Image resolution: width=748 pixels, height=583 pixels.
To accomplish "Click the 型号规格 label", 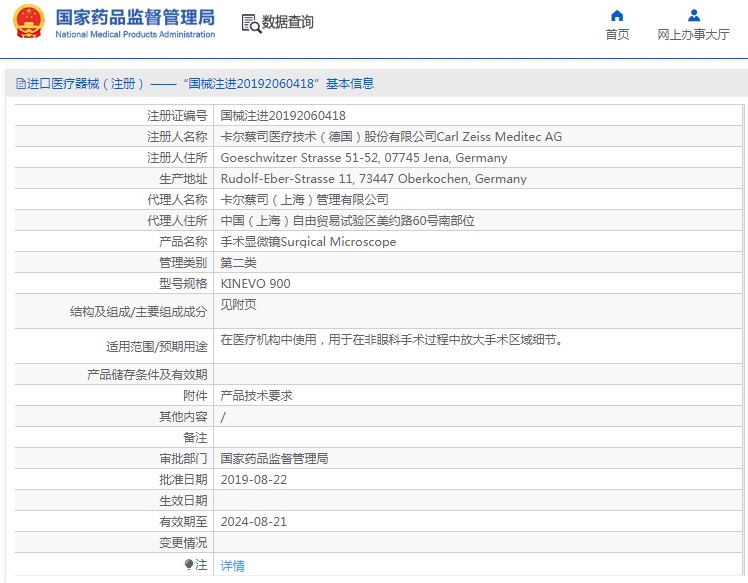I will pyautogui.click(x=183, y=283).
